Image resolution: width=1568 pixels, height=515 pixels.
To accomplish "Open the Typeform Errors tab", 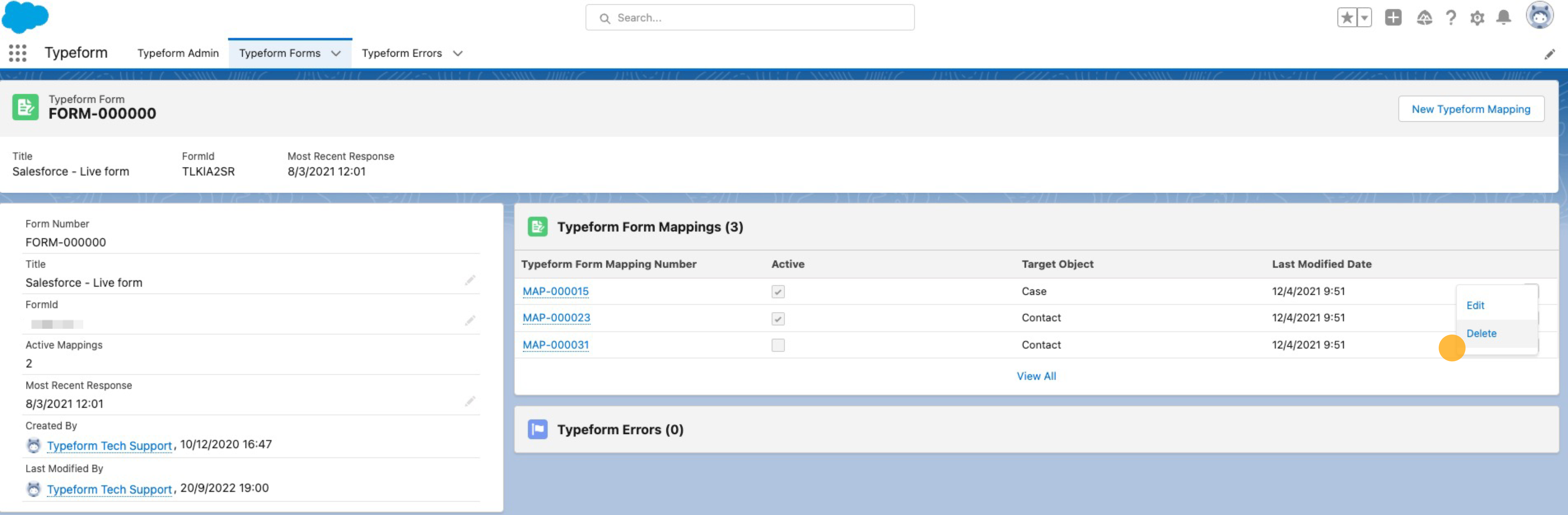I will 402,53.
